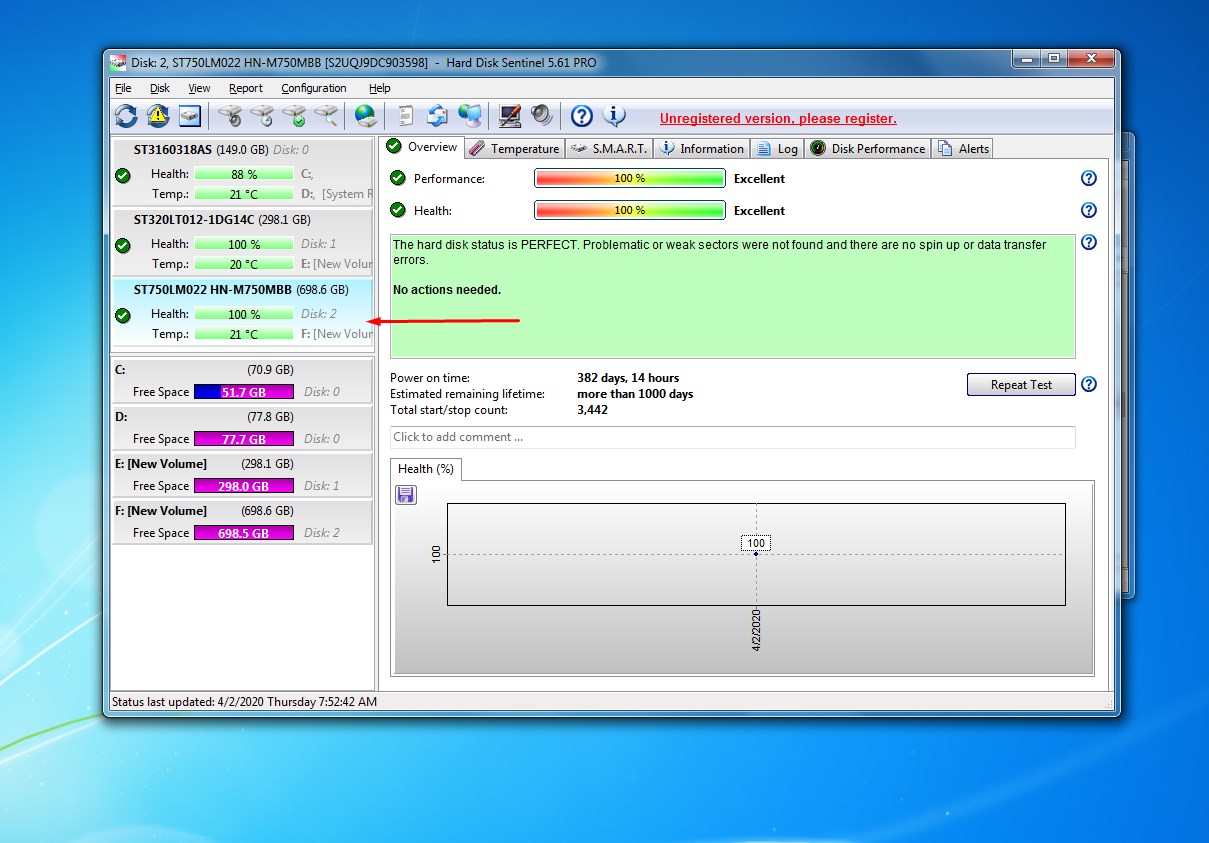1209x843 pixels.
Task: Click the hard disk details toolbar icon
Action: [x=189, y=115]
